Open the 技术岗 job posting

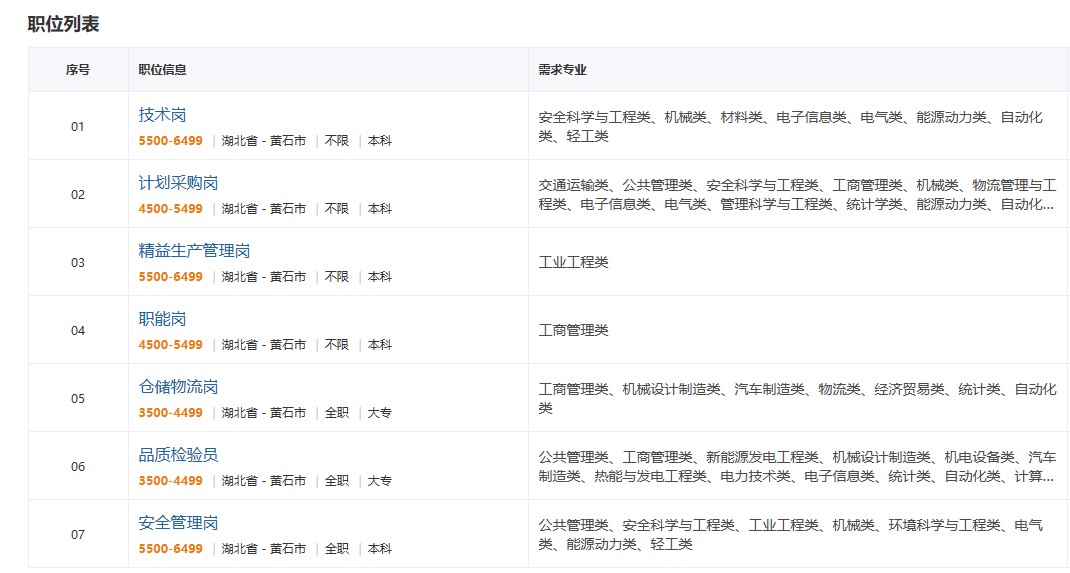pos(162,115)
